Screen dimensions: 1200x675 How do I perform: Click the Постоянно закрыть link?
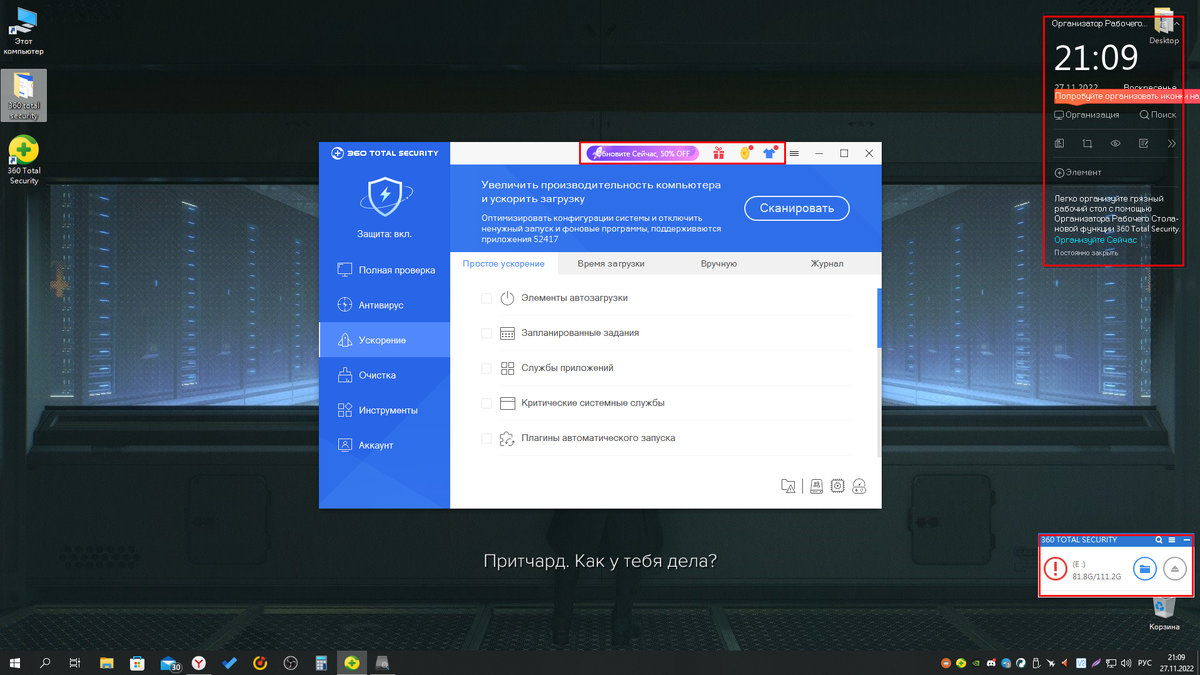(1086, 253)
